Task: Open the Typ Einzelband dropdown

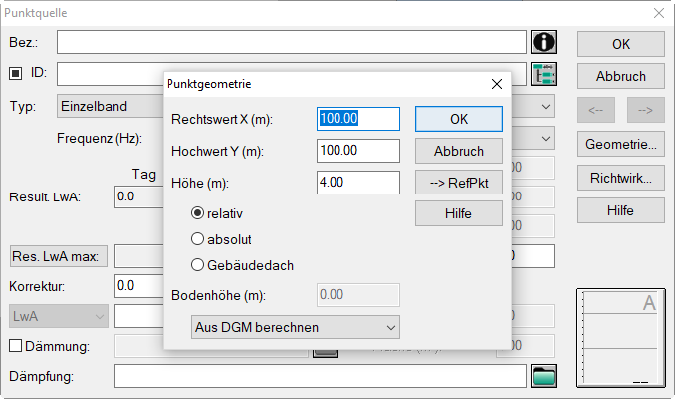Action: 110,106
